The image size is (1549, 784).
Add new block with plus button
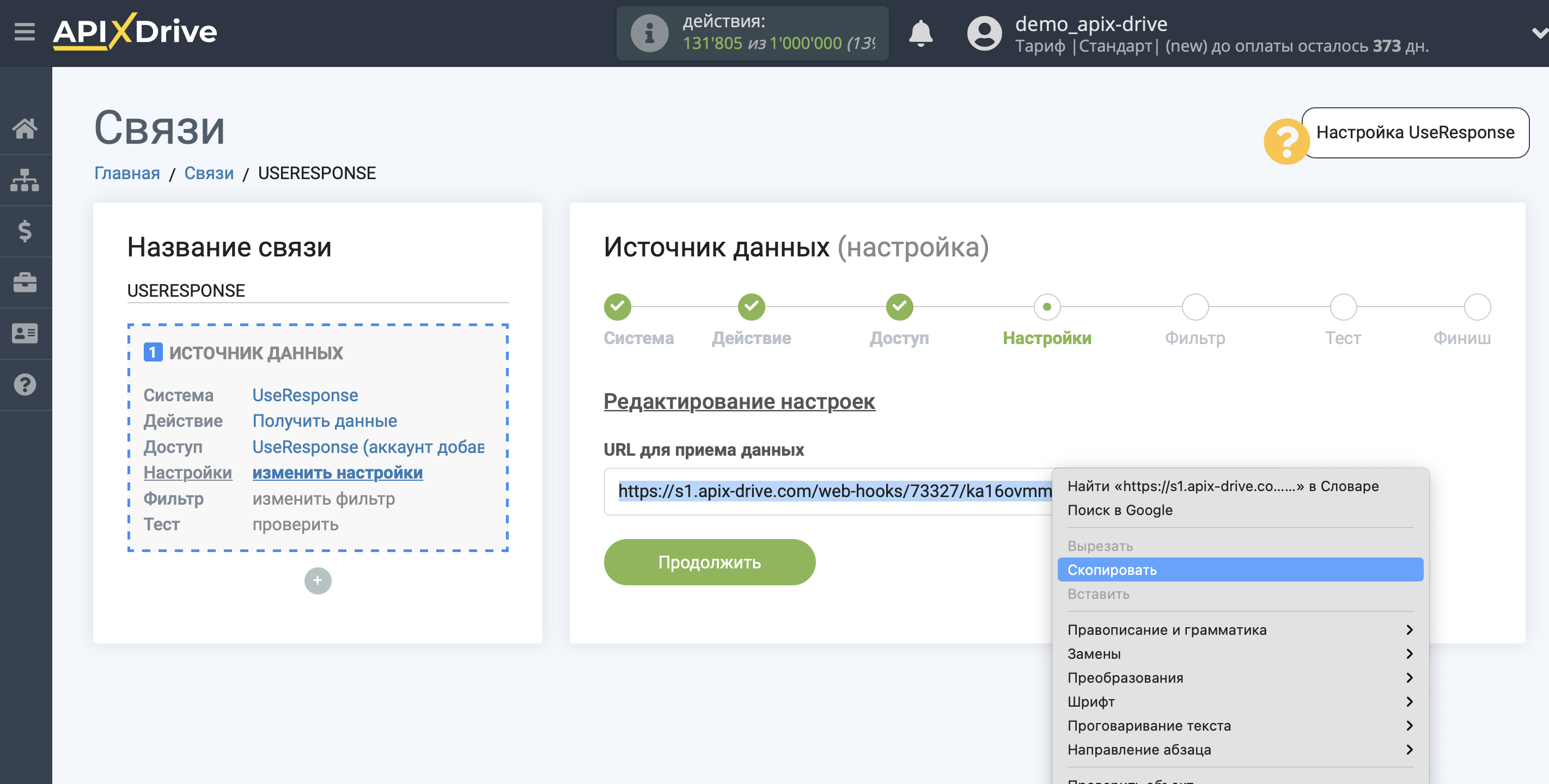pos(318,580)
